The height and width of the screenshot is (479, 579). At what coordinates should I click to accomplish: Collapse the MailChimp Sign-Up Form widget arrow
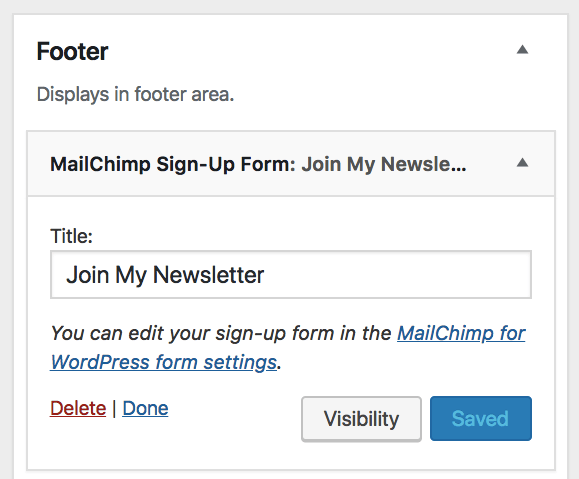point(522,162)
